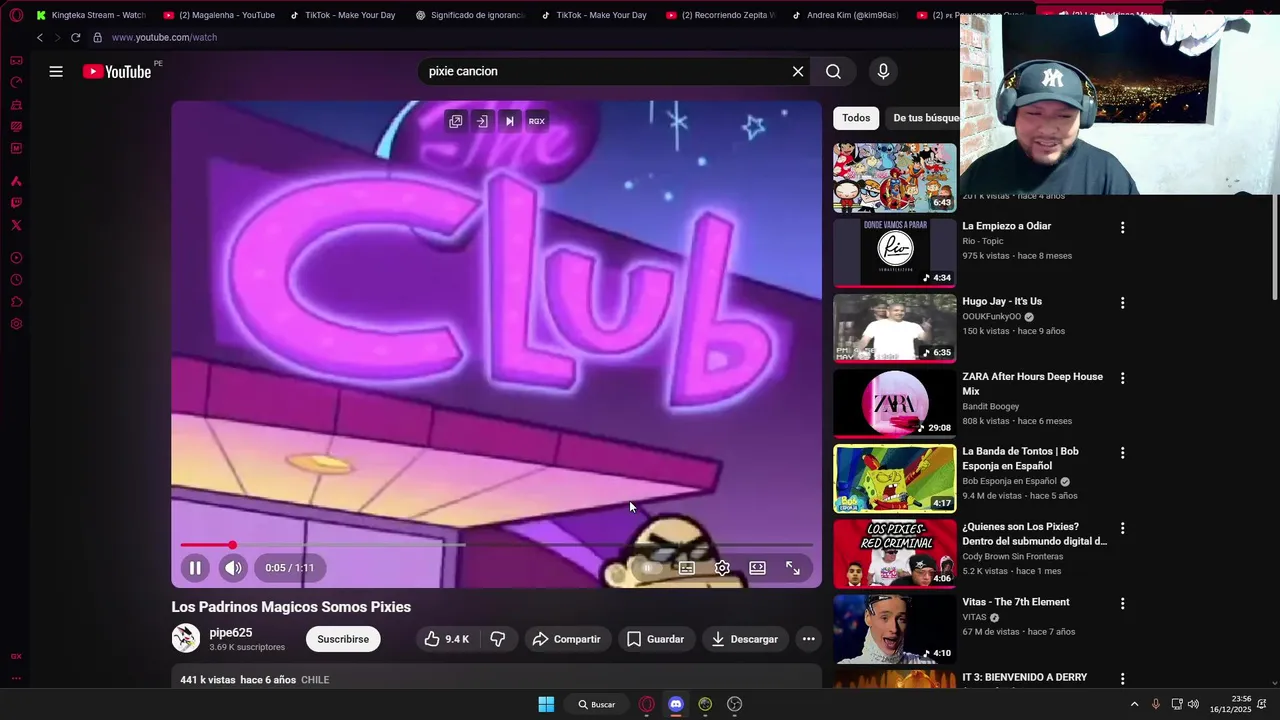1280x720 pixels.
Task: Open options for 'Vitas - The 7th Element'
Action: click(x=1122, y=603)
